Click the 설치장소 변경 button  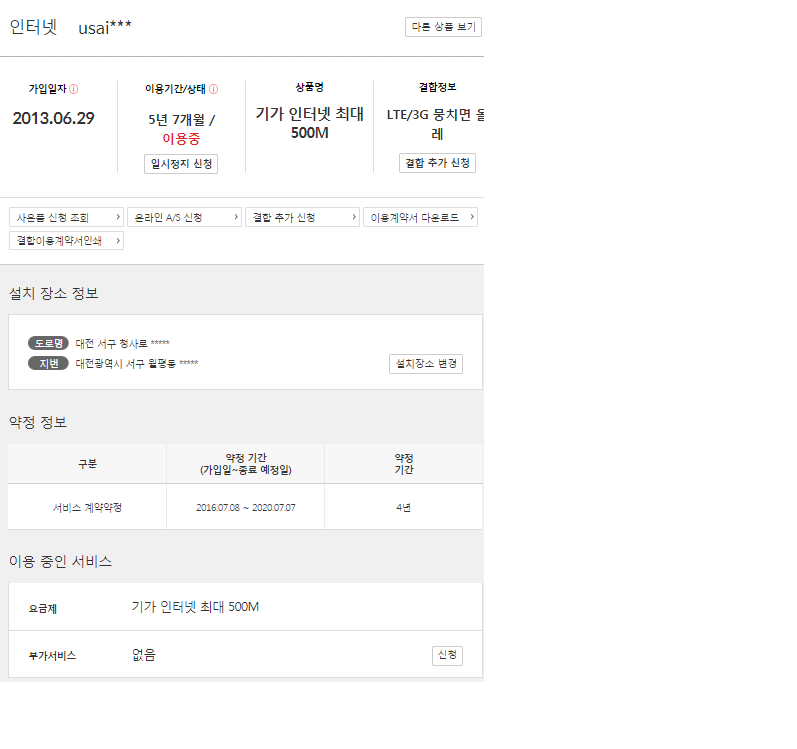[x=426, y=364]
